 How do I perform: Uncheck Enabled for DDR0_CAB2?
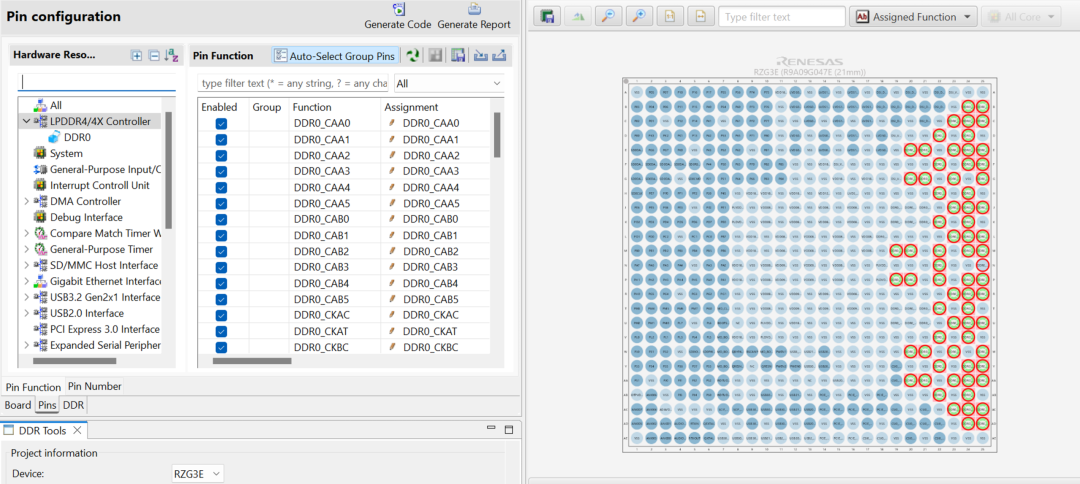point(221,251)
